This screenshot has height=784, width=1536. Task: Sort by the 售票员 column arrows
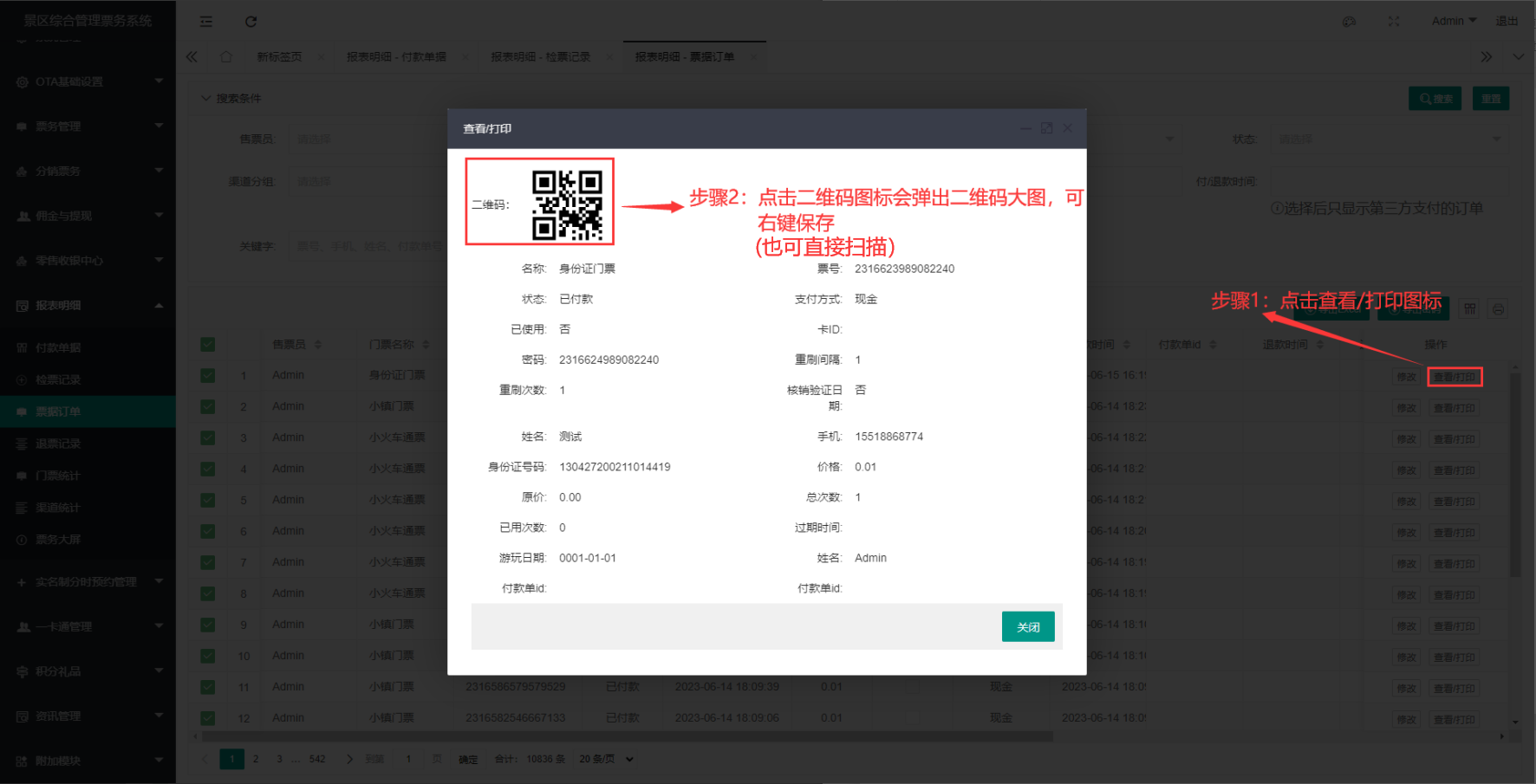click(x=318, y=345)
